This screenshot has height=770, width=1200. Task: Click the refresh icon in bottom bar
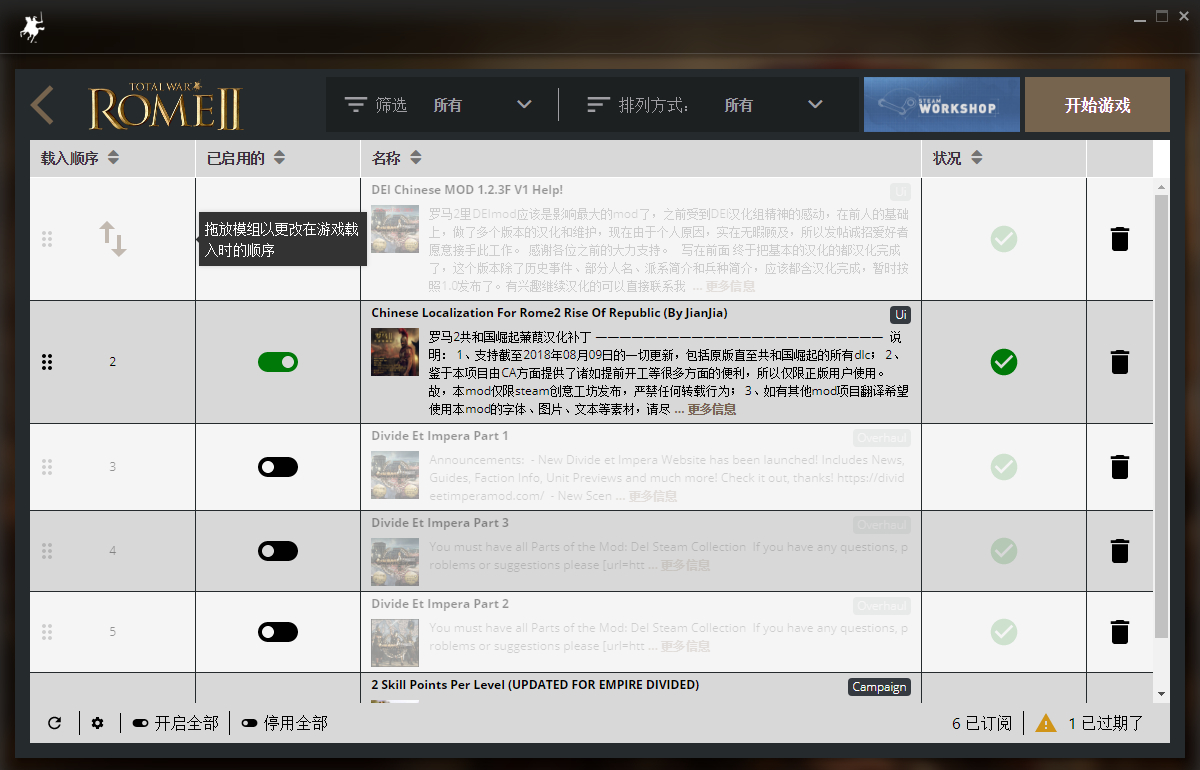pos(55,723)
